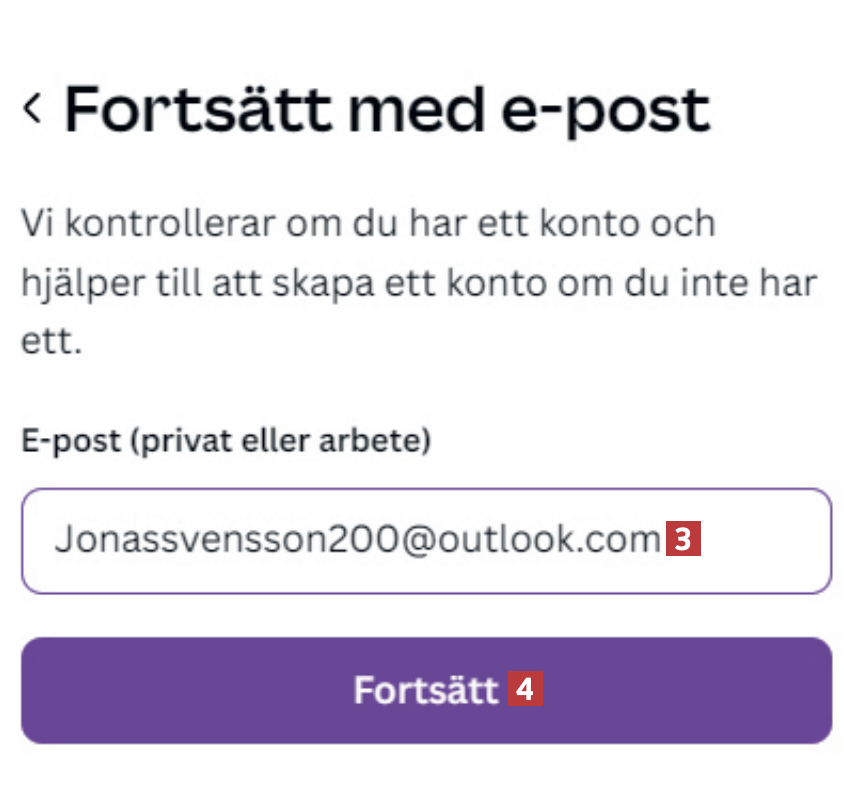Click the line starting "Vi kontrollerar"

point(368,224)
